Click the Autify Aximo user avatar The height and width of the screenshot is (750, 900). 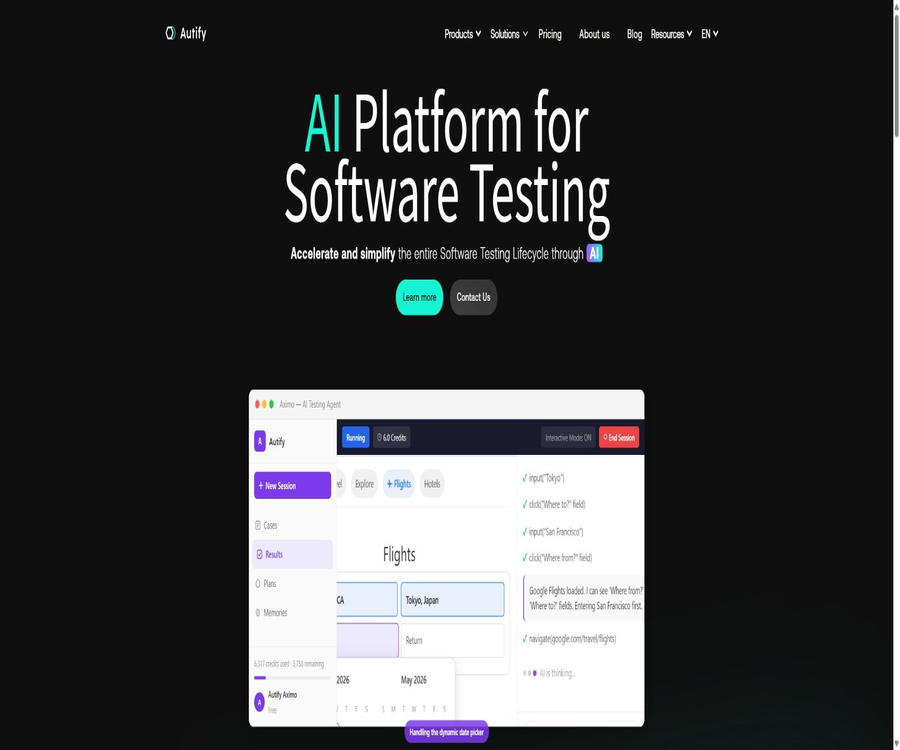click(259, 702)
